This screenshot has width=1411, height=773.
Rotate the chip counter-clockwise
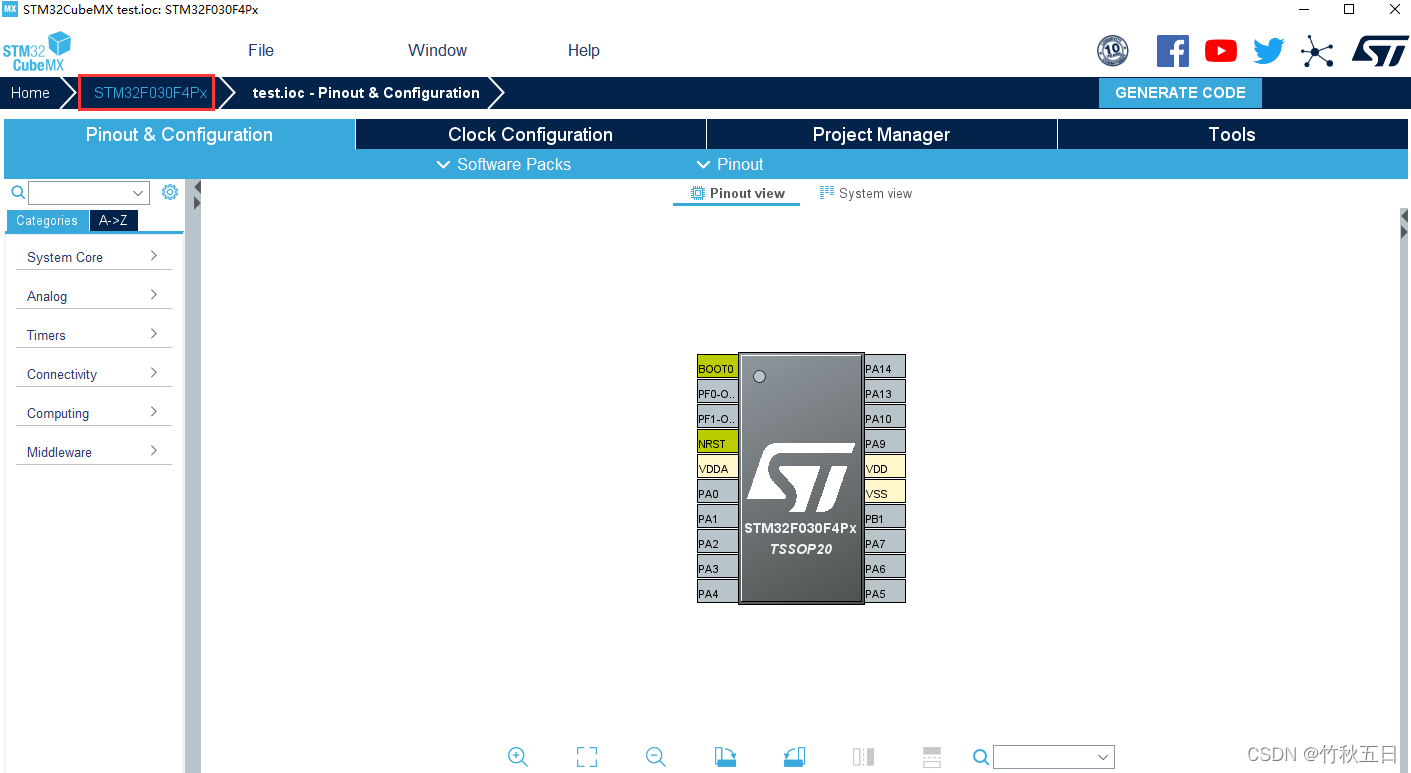coord(794,757)
